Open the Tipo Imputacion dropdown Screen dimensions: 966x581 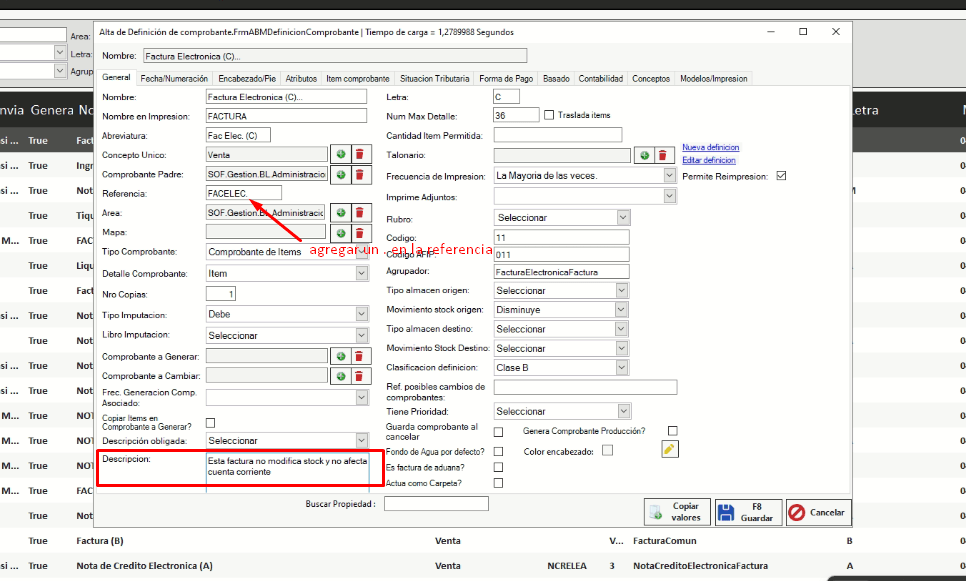[x=362, y=314]
